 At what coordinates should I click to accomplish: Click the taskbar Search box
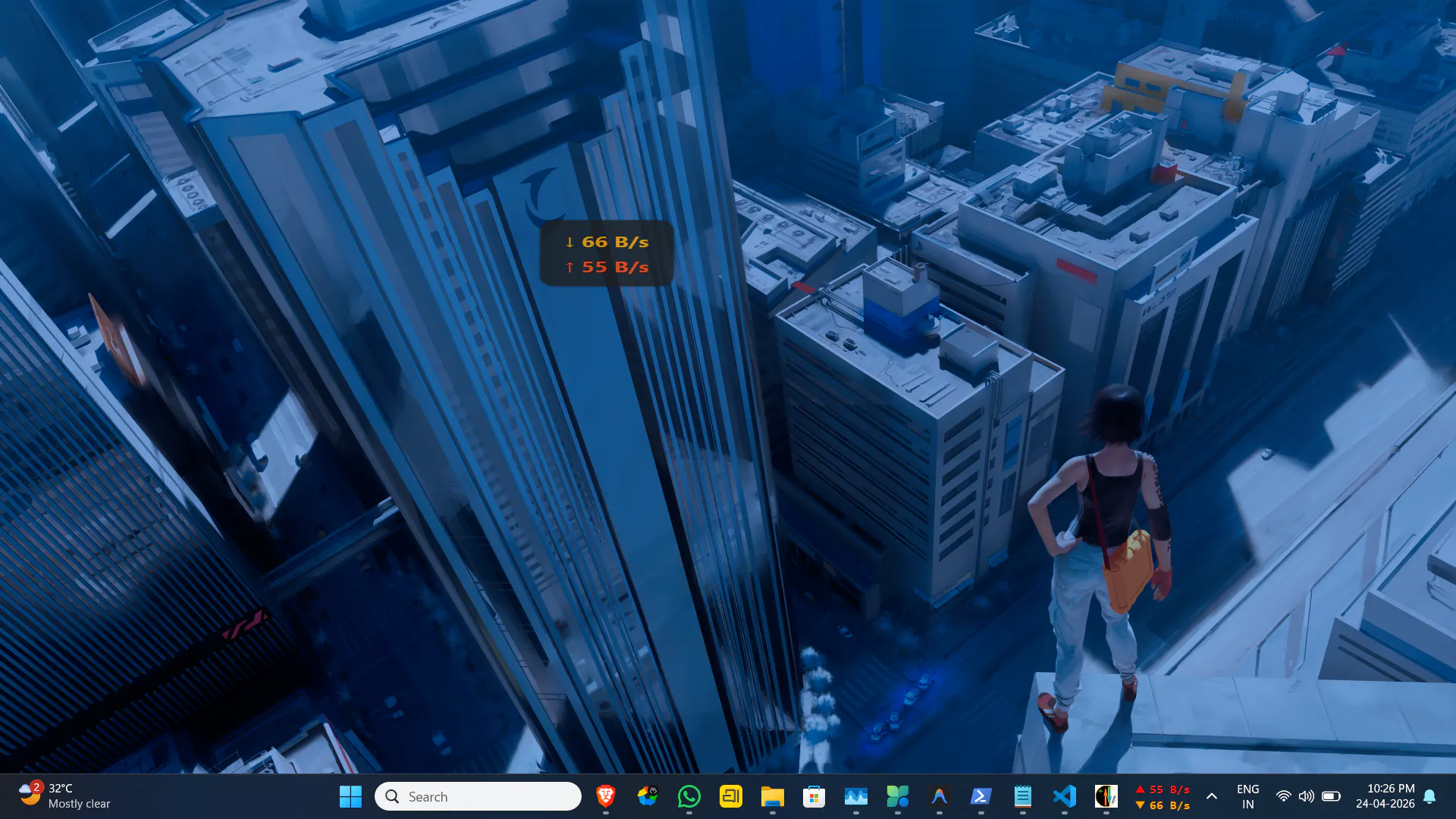coord(478,796)
